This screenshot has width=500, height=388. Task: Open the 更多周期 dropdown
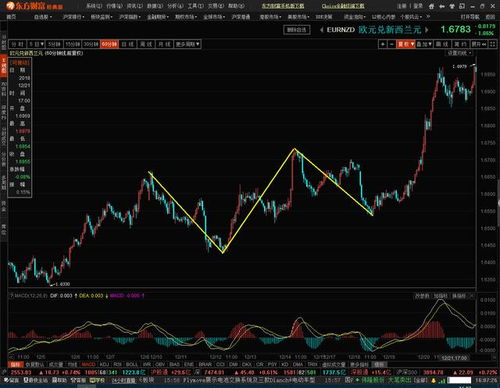(188, 44)
